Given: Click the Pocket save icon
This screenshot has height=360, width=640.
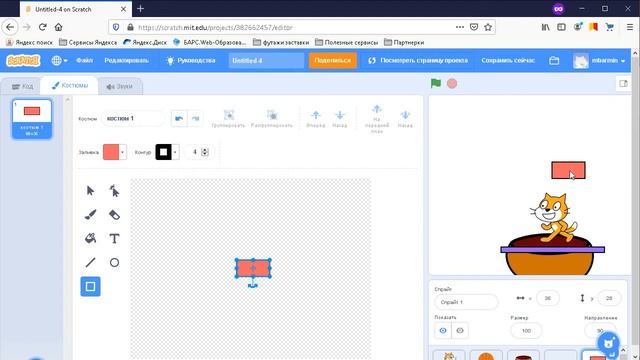Looking at the screenshot, I should (x=474, y=27).
